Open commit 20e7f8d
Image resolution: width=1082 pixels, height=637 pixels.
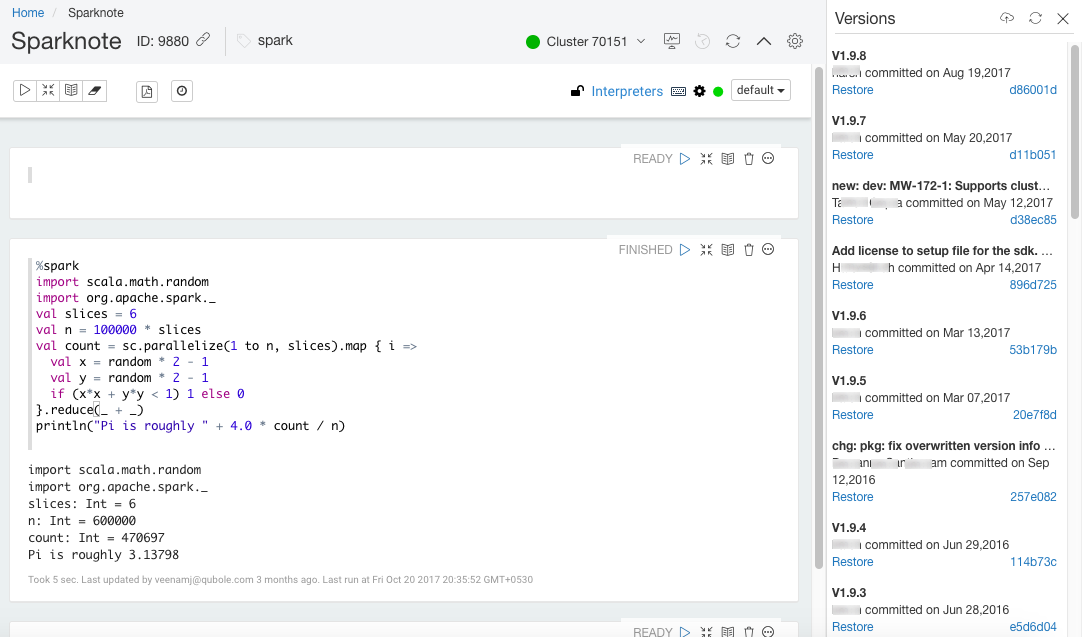[1034, 415]
